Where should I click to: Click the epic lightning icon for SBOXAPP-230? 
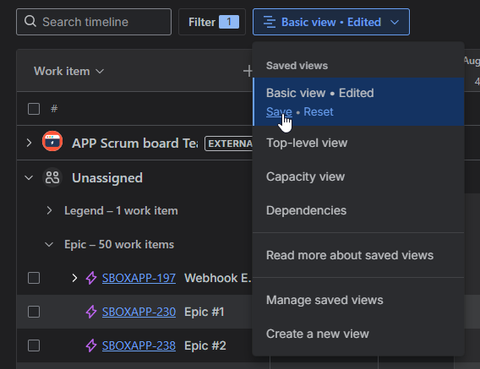(91, 312)
